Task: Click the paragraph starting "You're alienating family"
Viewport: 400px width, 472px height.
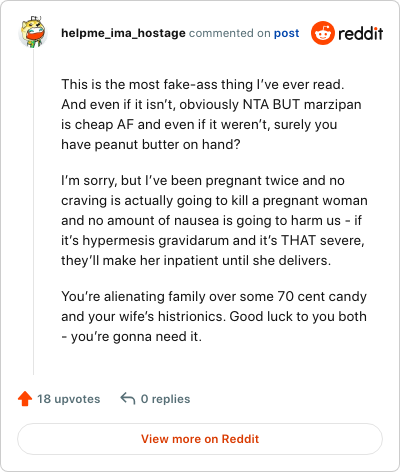Action: tap(214, 316)
